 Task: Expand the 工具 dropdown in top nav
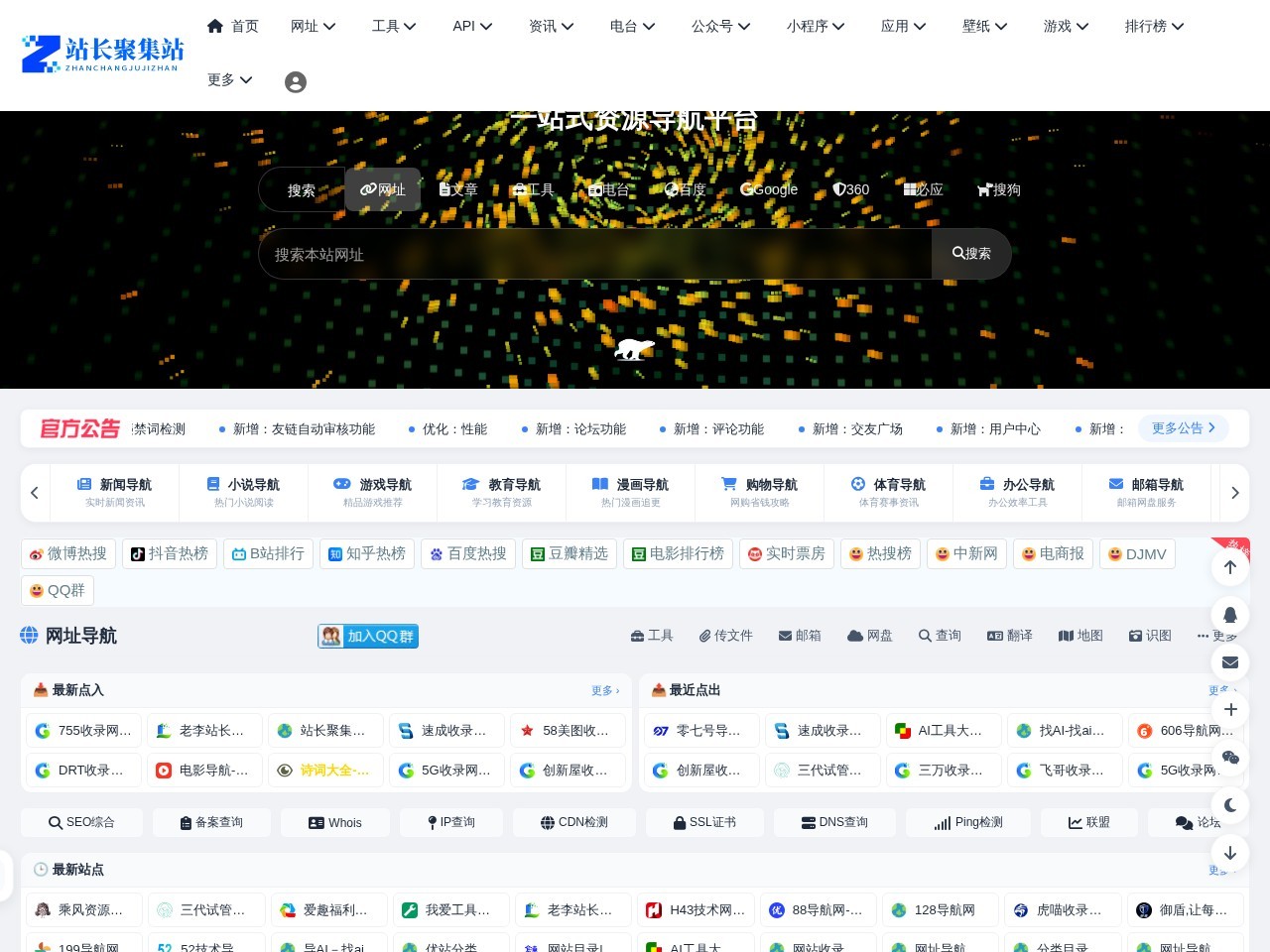[x=394, y=27]
